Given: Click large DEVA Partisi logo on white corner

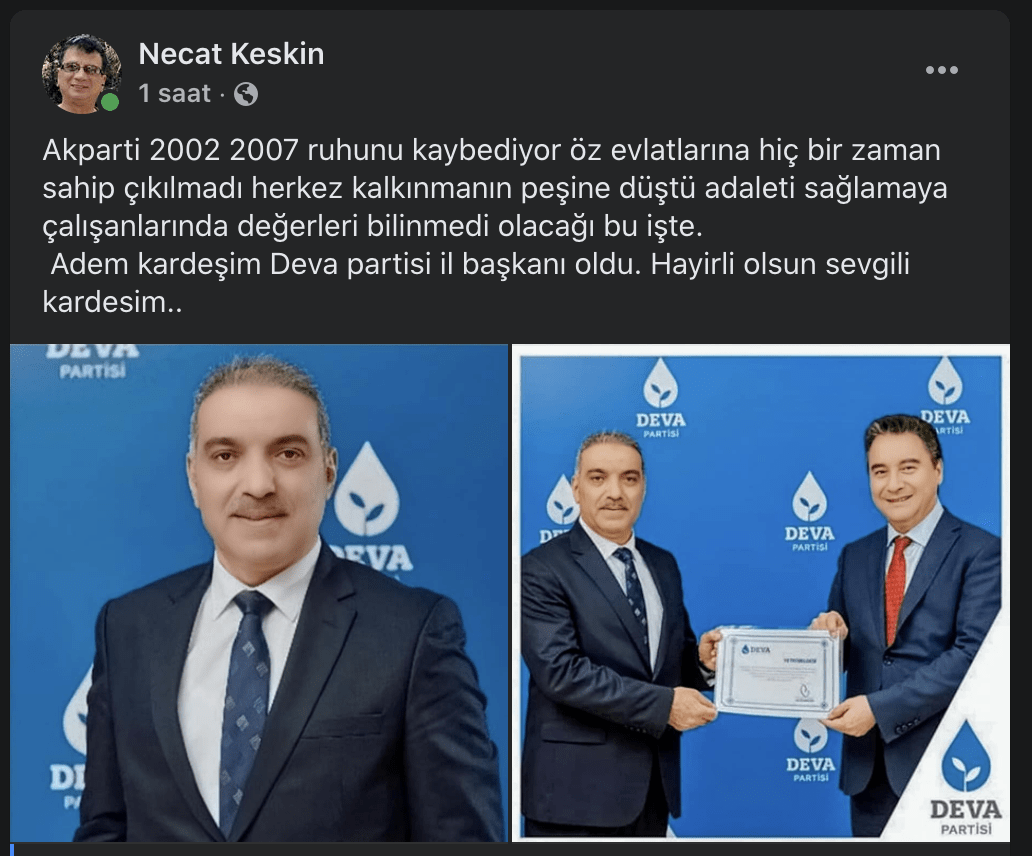Looking at the screenshot, I should click(x=965, y=778).
